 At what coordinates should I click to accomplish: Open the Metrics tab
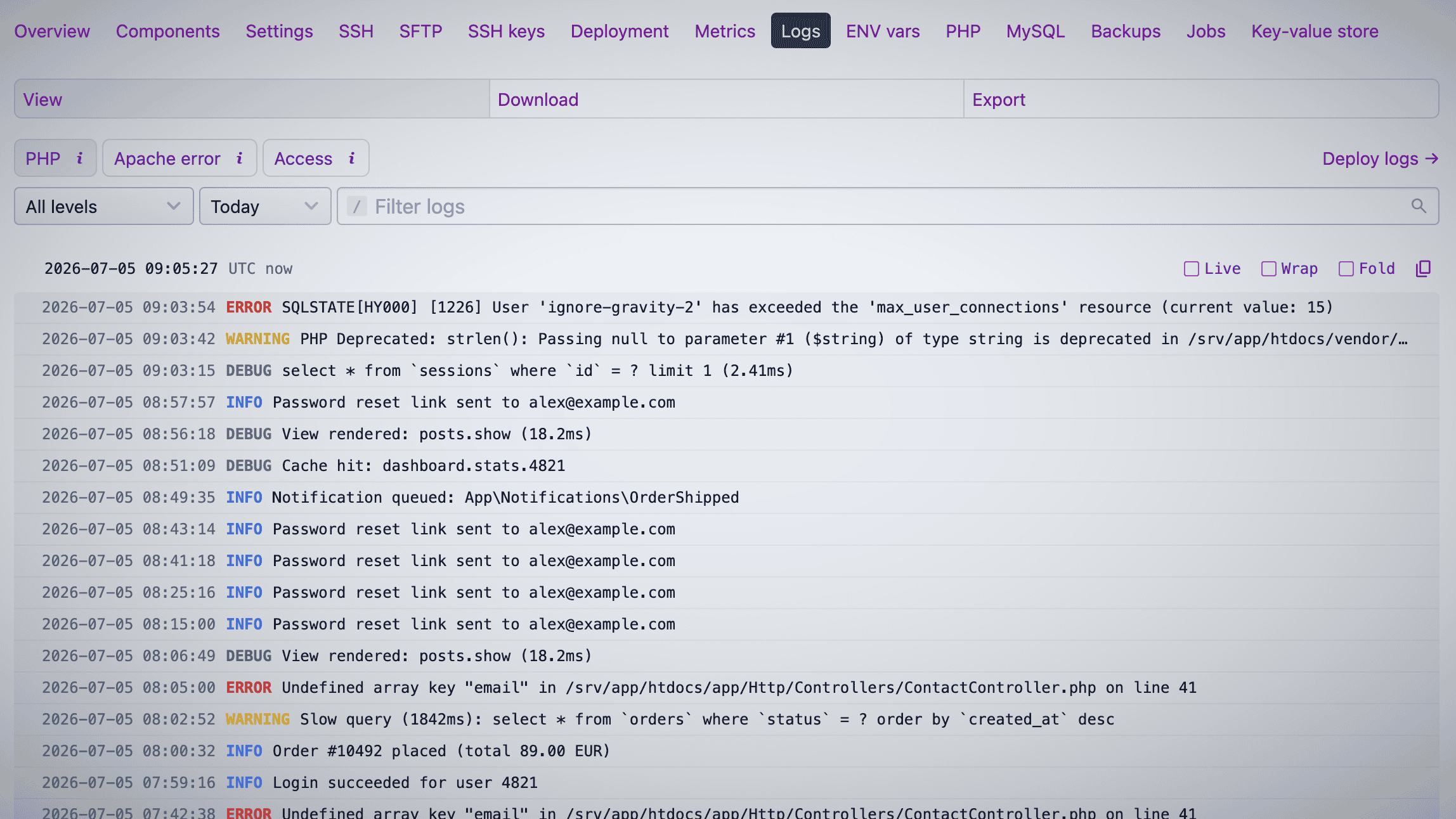tap(725, 31)
